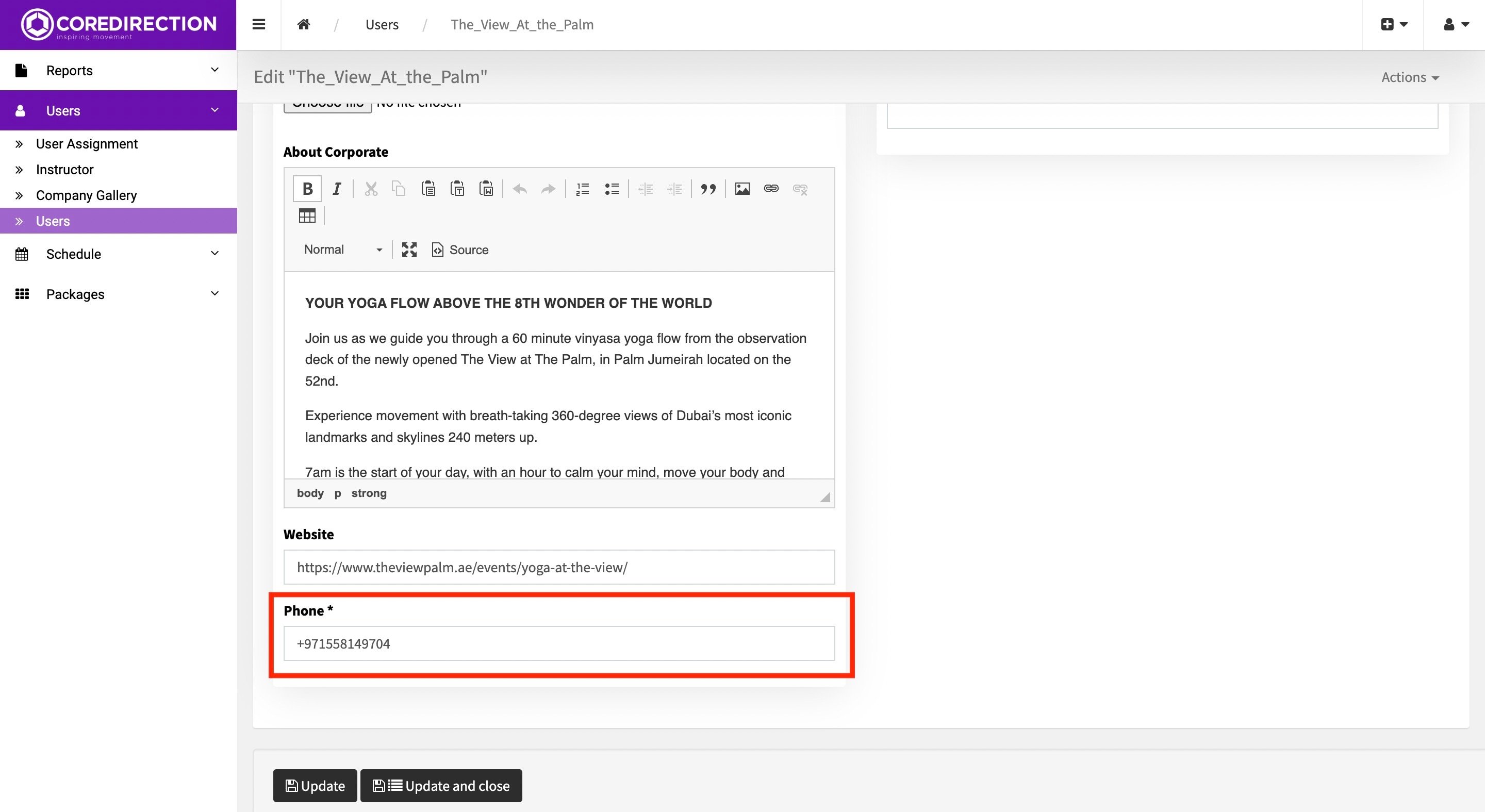The width and height of the screenshot is (1485, 812).
Task: Insert a numbered list
Action: click(583, 189)
